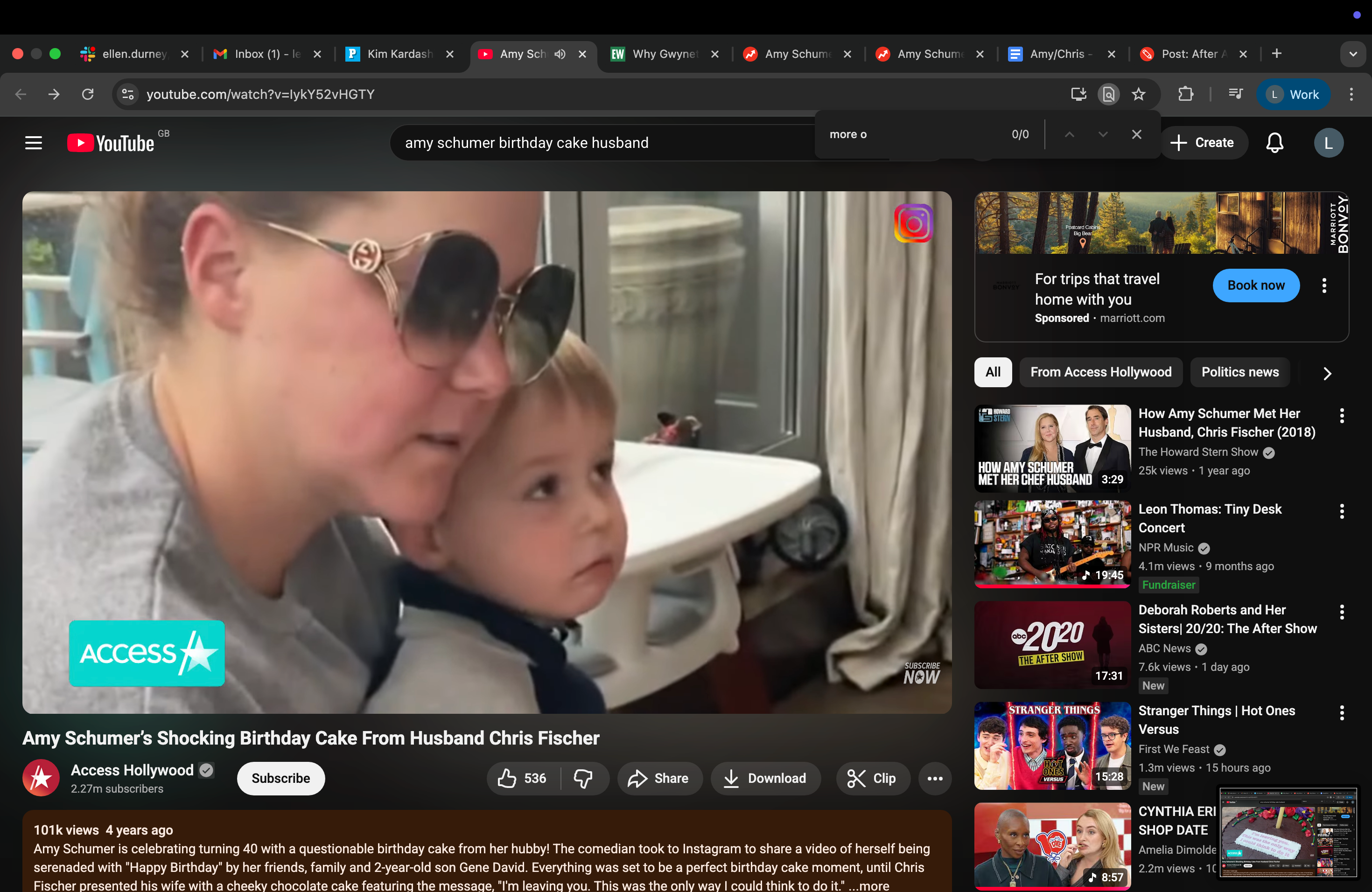
Task: Click the YouTube search input field
Action: click(x=576, y=143)
